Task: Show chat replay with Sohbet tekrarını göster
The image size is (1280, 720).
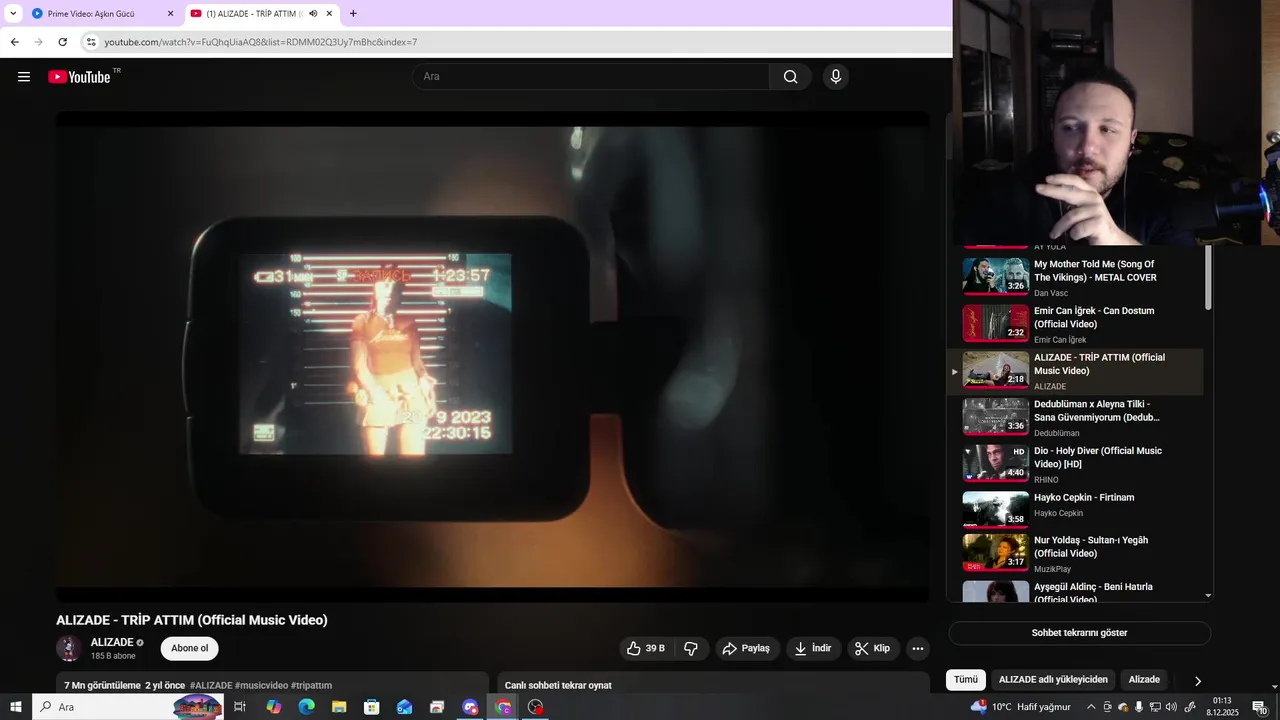Action: (x=1079, y=633)
